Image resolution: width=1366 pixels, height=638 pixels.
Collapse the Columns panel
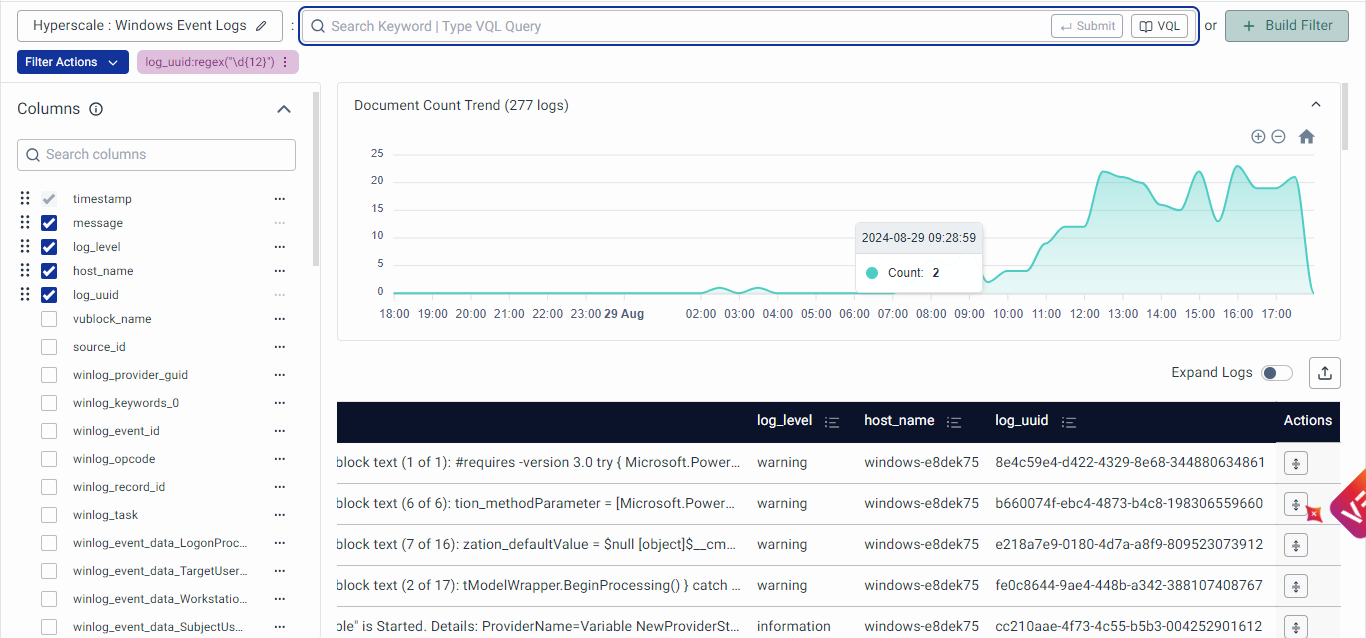pyautogui.click(x=284, y=109)
